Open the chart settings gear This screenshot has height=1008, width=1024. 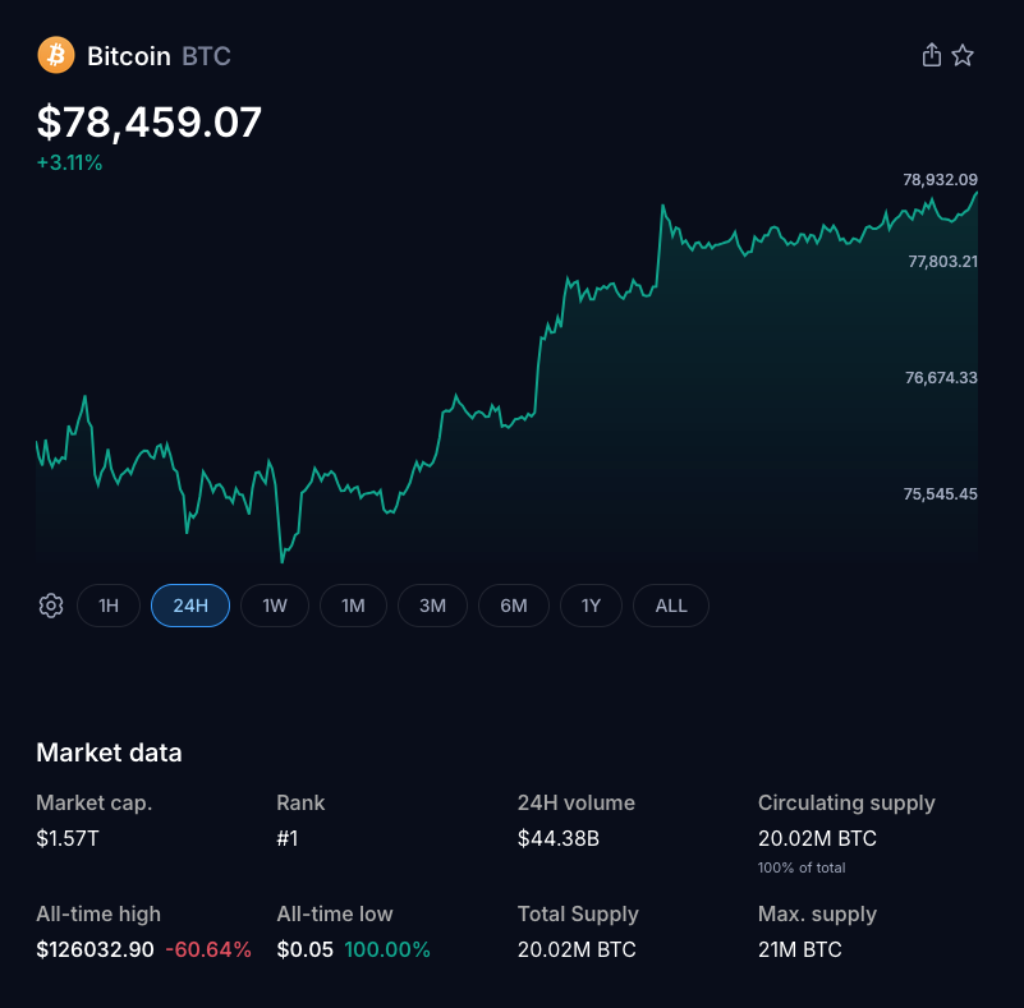50,605
